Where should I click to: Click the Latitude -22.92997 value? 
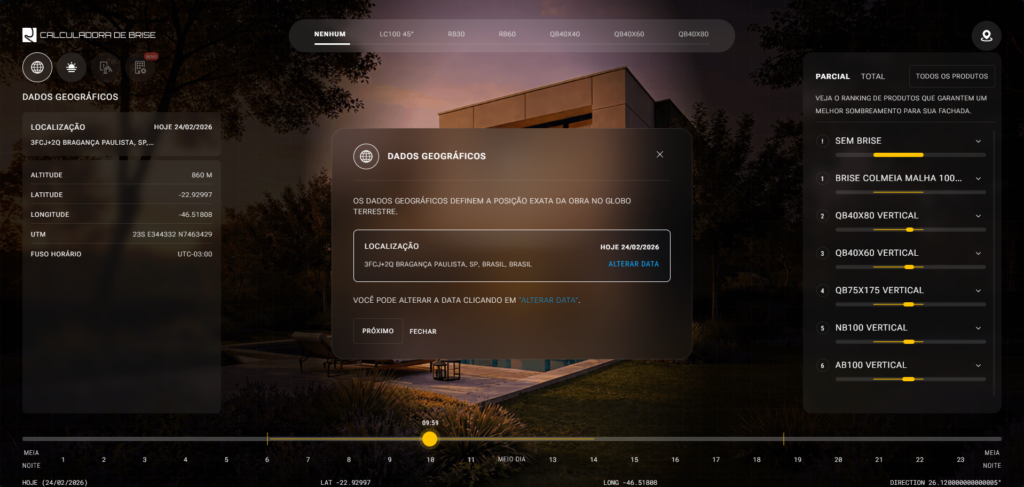195,195
